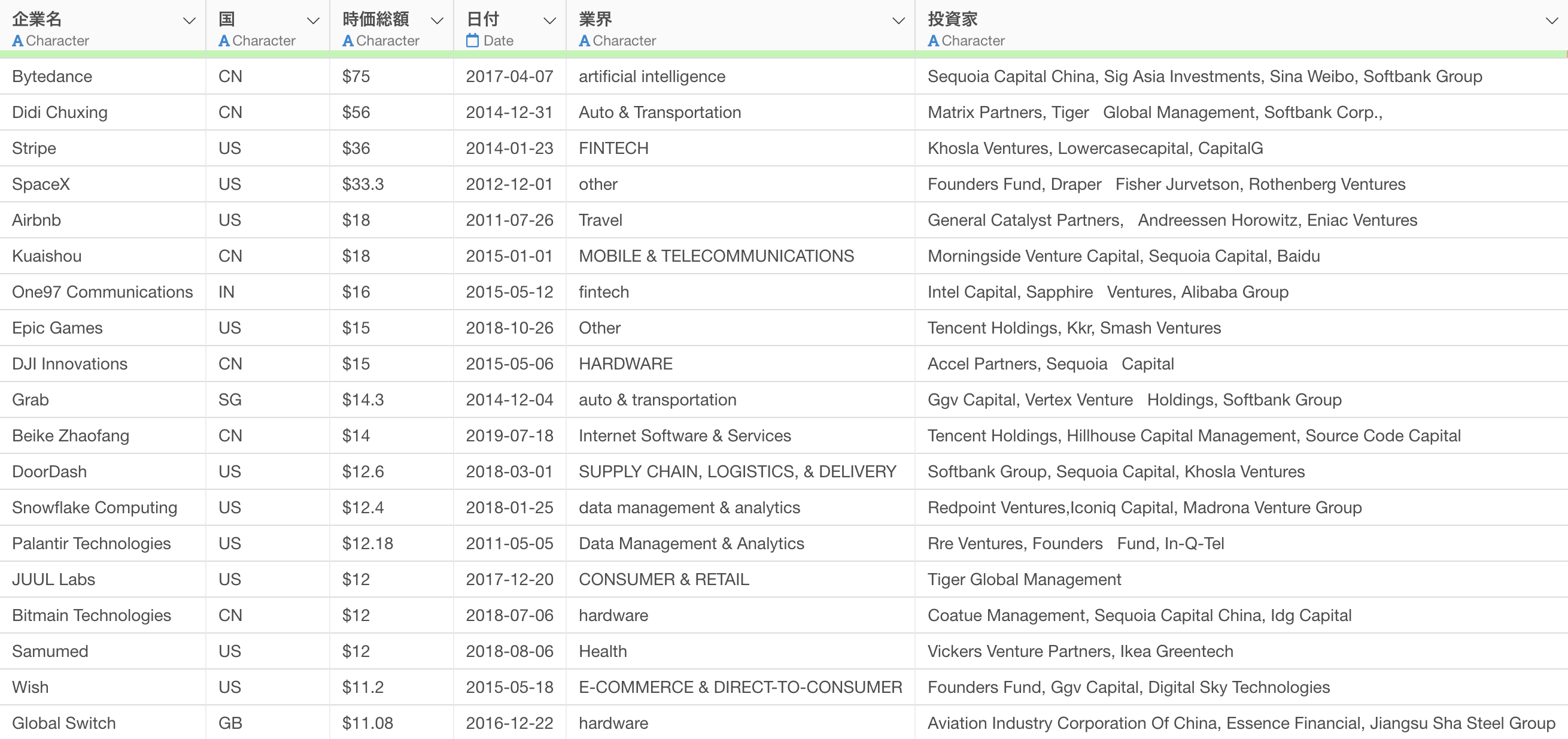The width and height of the screenshot is (1568, 739).
Task: Select the Bytedance cell
Action: 103,76
